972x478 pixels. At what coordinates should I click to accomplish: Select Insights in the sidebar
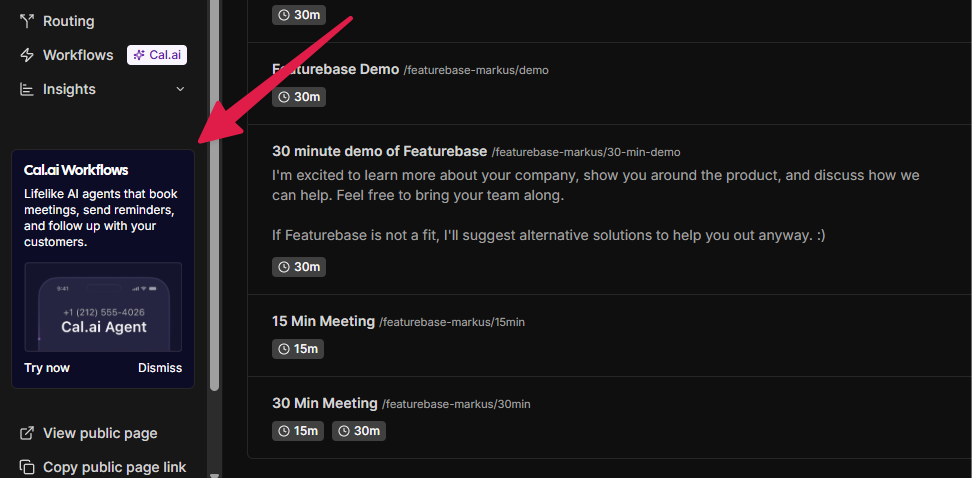tap(69, 89)
